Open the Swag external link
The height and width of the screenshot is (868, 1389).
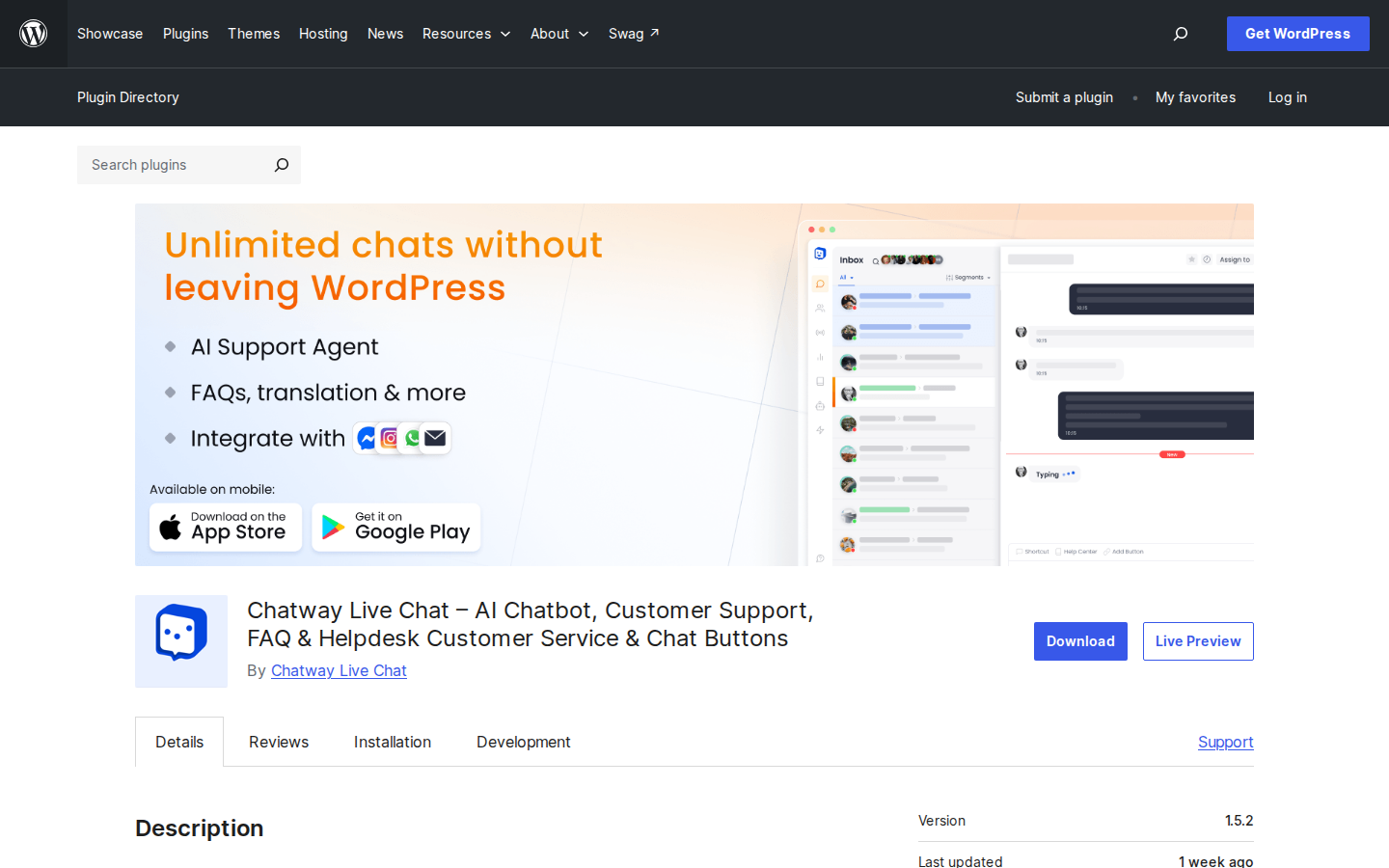point(634,34)
